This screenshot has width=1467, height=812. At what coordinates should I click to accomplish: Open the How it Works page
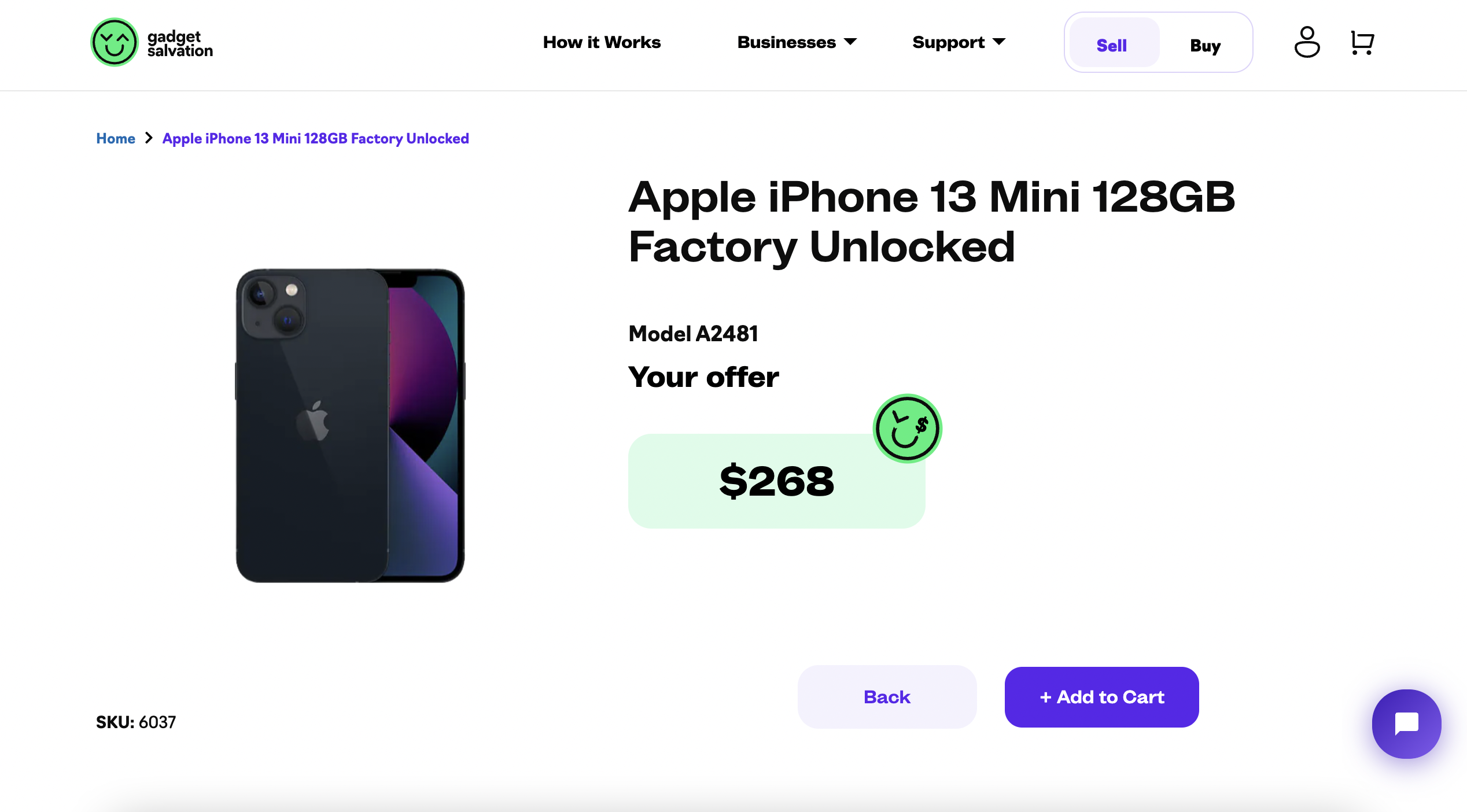pyautogui.click(x=602, y=42)
